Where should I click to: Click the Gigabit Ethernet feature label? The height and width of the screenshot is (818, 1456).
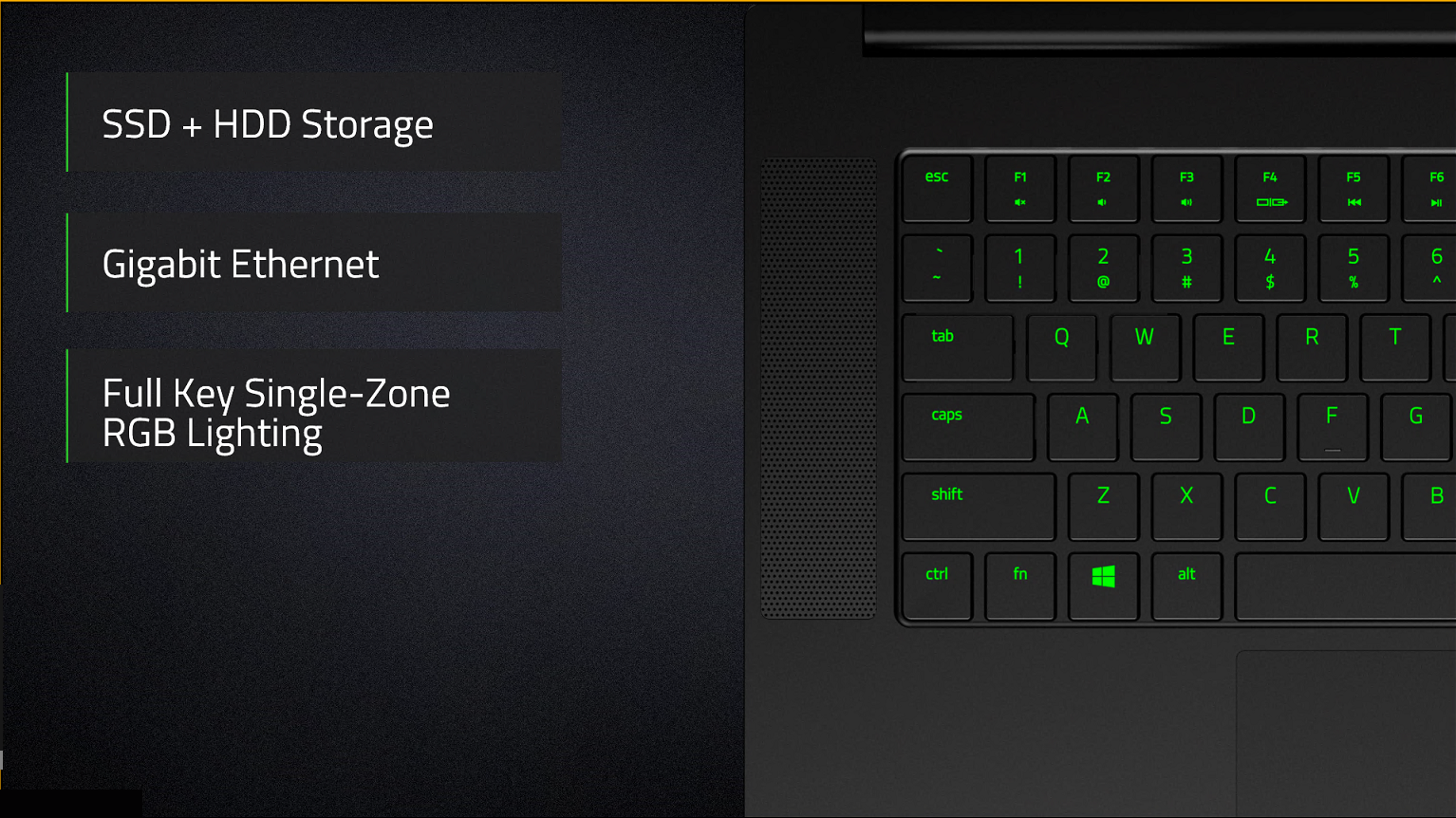pos(241,264)
